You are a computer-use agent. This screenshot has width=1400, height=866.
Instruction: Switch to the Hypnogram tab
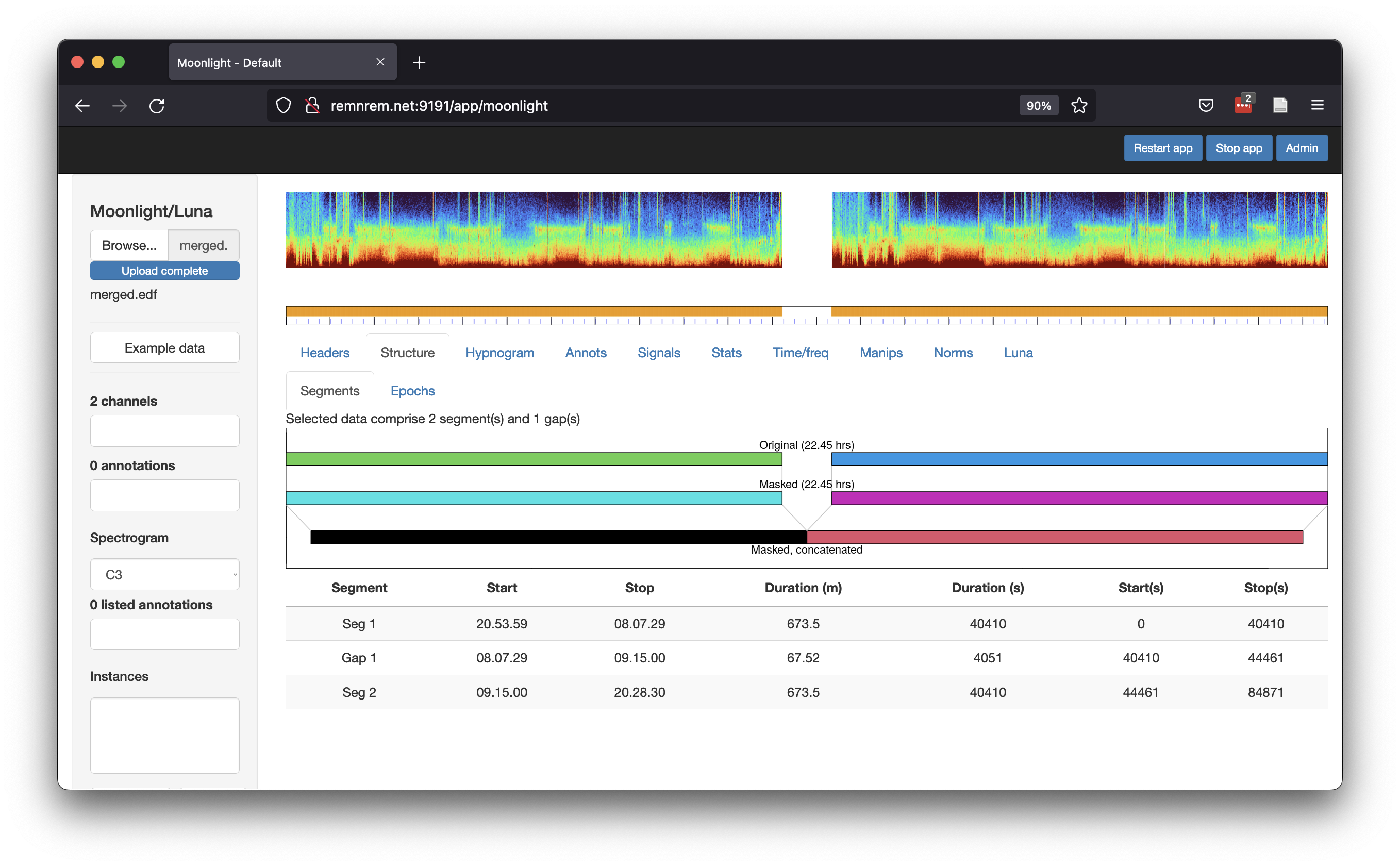point(499,353)
